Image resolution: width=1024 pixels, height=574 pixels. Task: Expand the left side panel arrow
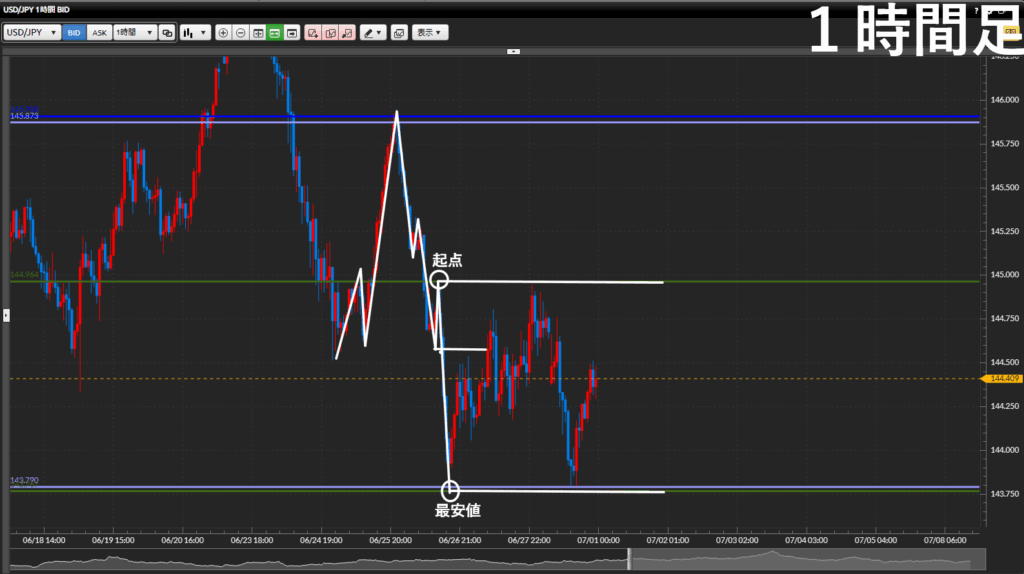click(x=6, y=315)
